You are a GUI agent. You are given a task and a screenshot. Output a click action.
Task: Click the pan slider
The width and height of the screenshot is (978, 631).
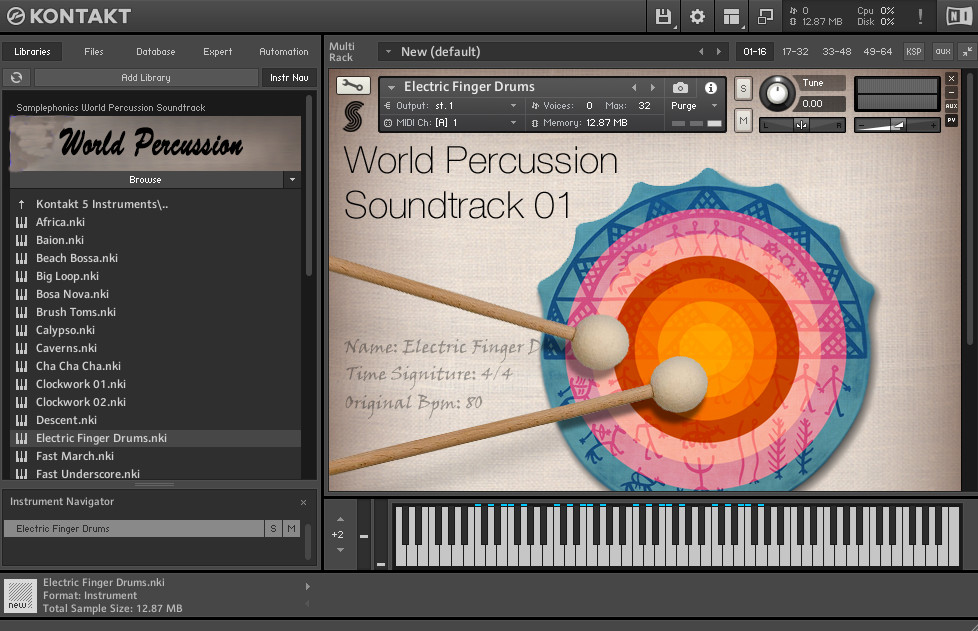coord(802,125)
